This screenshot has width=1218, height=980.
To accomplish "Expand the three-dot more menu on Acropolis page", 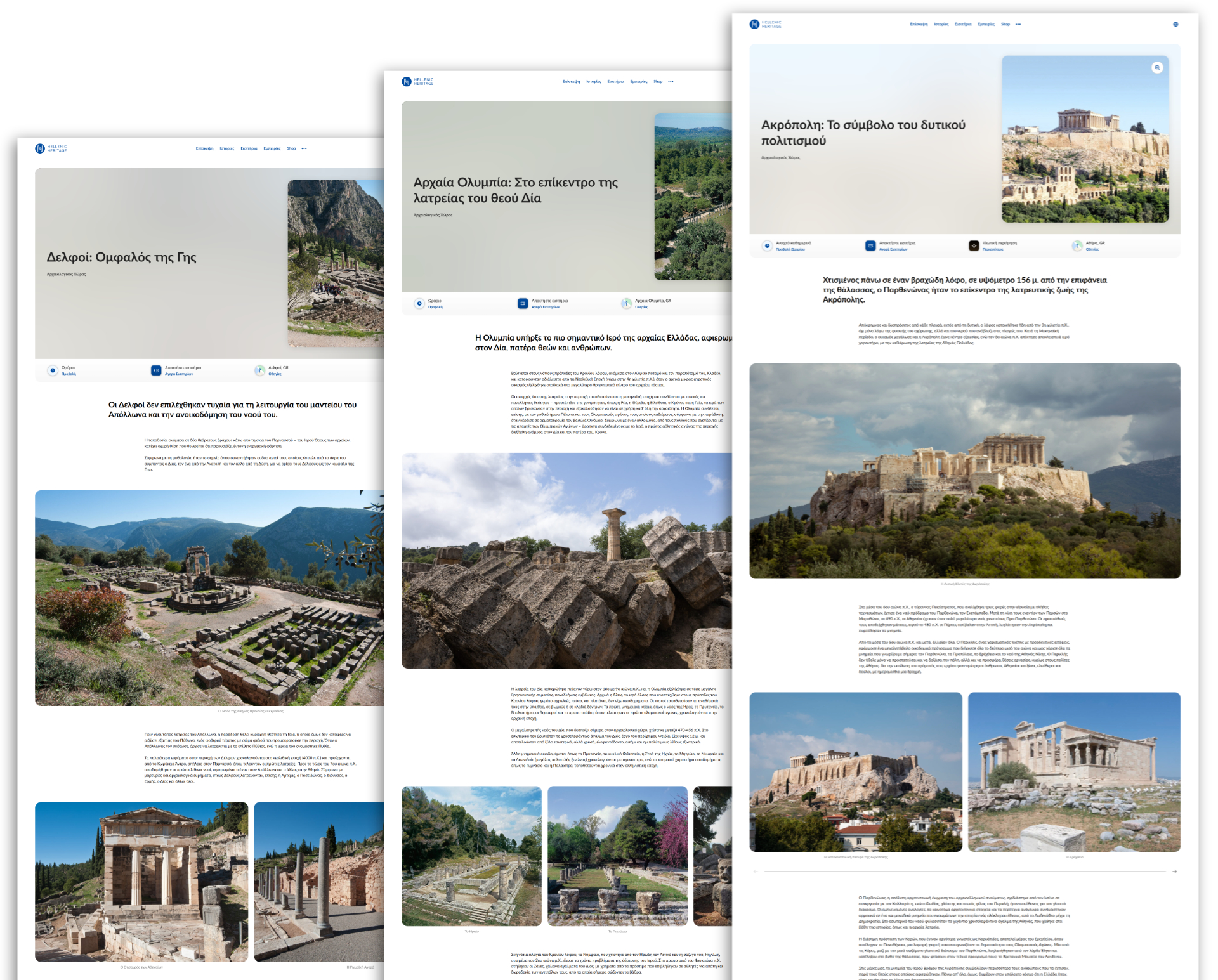I will [x=1018, y=24].
